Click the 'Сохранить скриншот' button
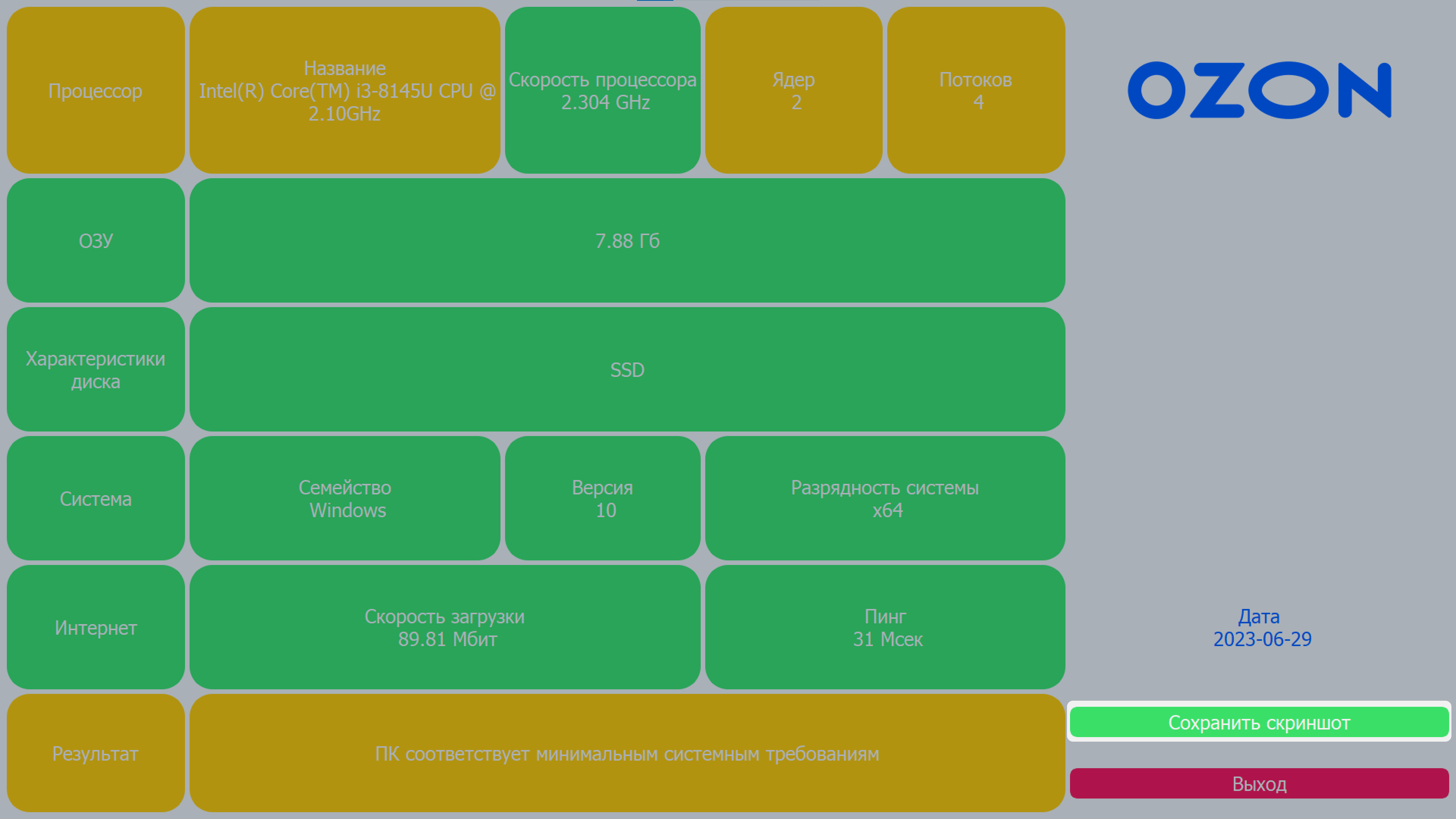This screenshot has height=819, width=1456. pos(1259,722)
